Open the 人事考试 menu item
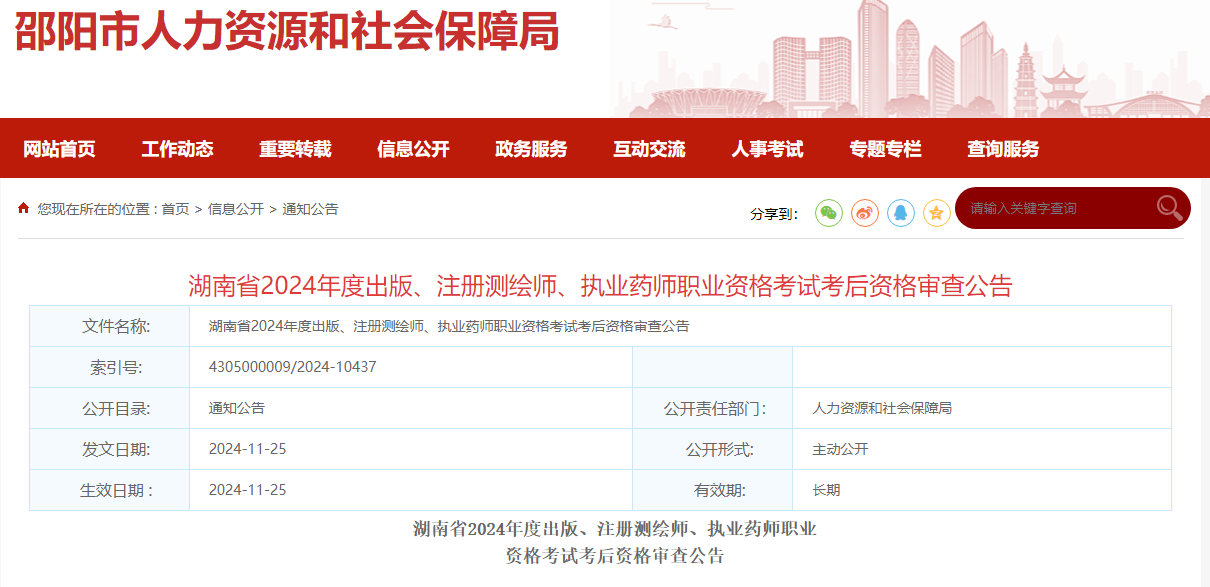The image size is (1210, 587). pos(767,149)
